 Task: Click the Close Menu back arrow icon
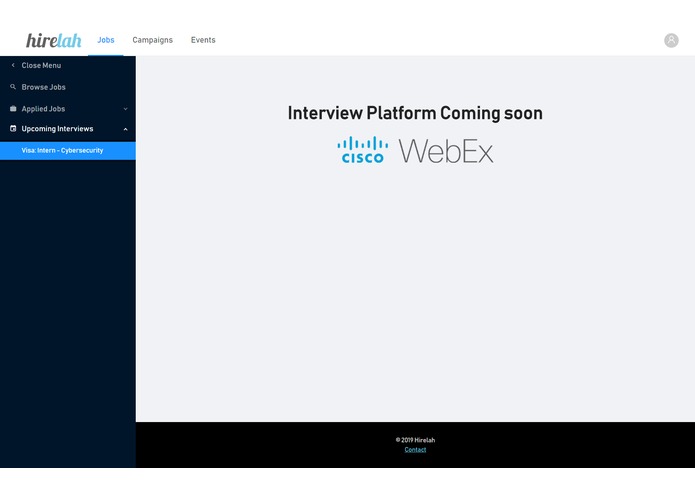13,65
